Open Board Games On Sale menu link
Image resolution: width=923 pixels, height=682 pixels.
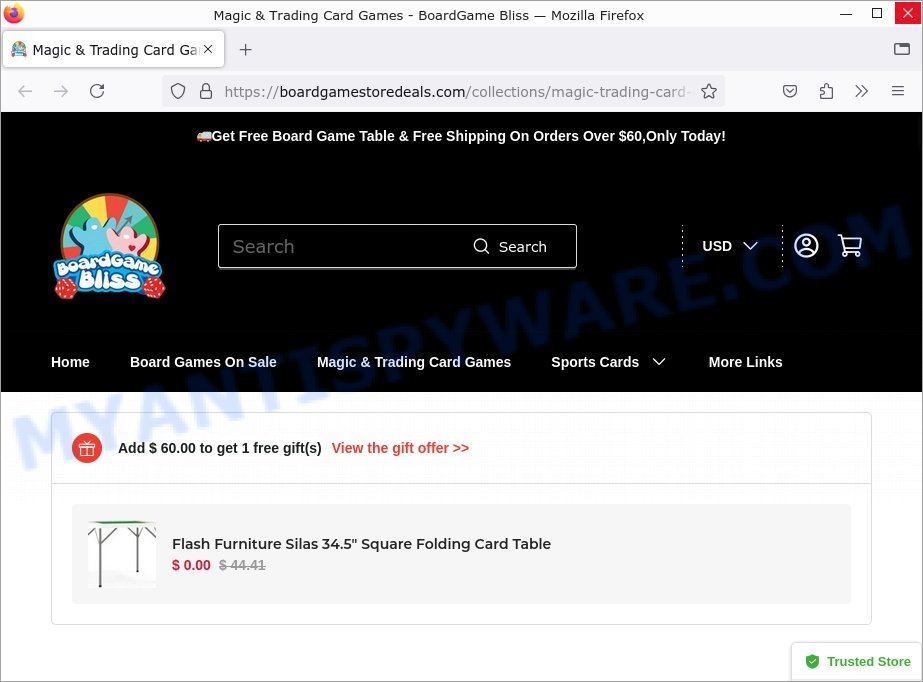pyautogui.click(x=203, y=362)
